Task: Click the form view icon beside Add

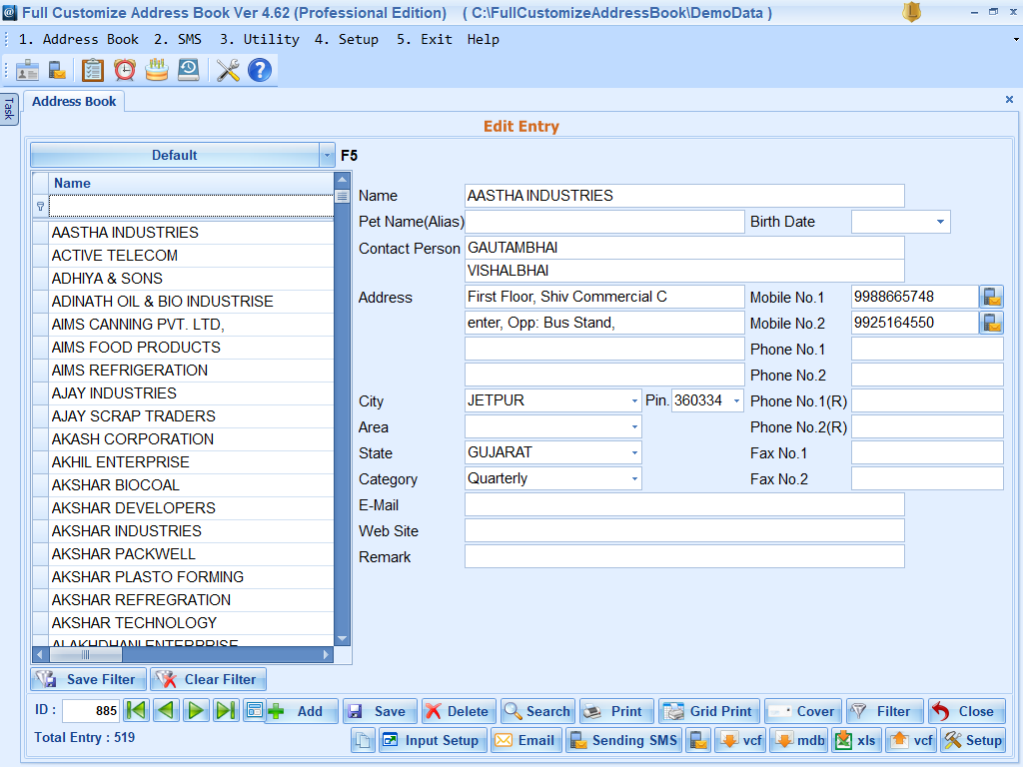Action: coord(254,710)
